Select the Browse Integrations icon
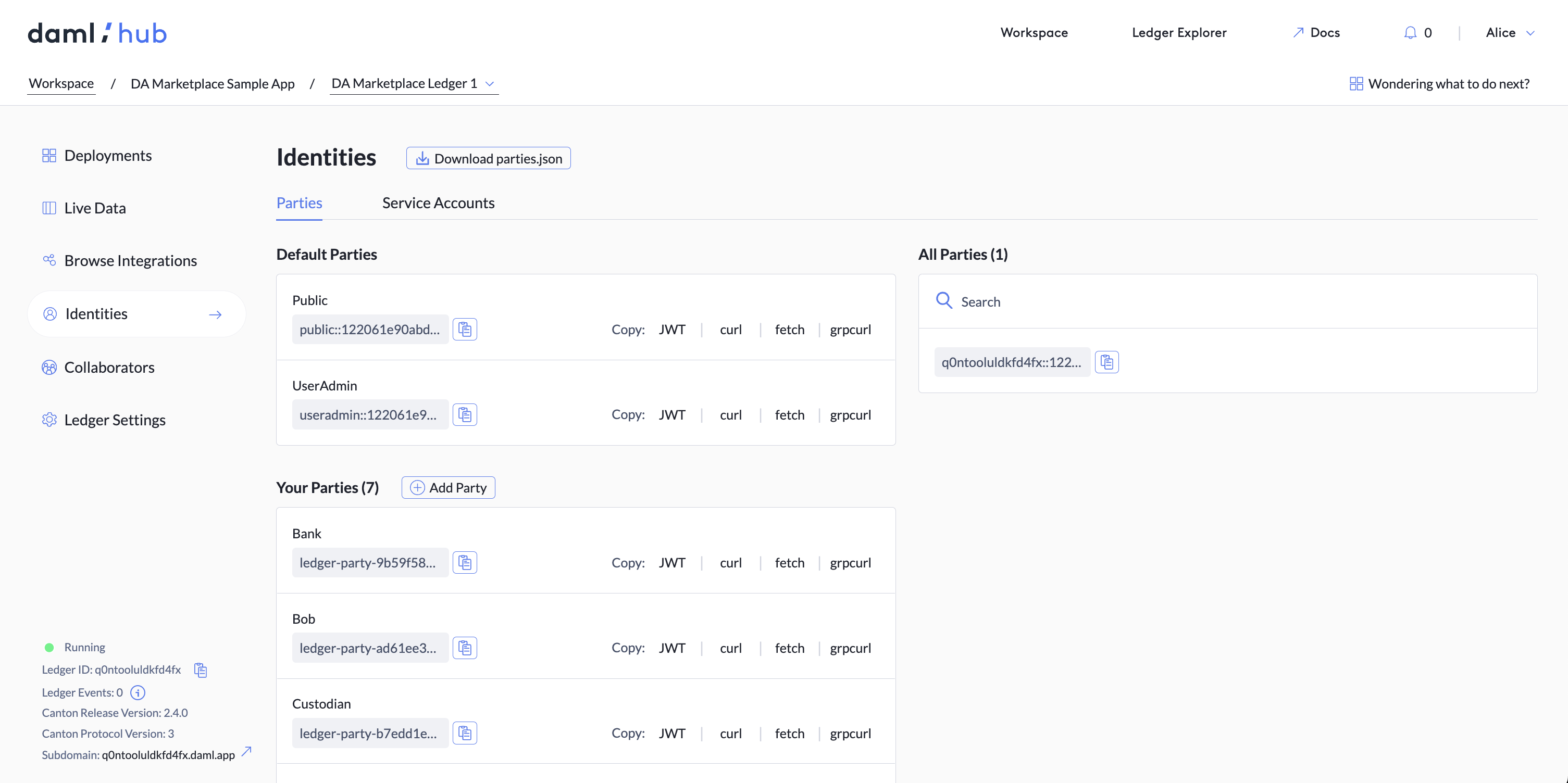The width and height of the screenshot is (1568, 783). coord(49,260)
